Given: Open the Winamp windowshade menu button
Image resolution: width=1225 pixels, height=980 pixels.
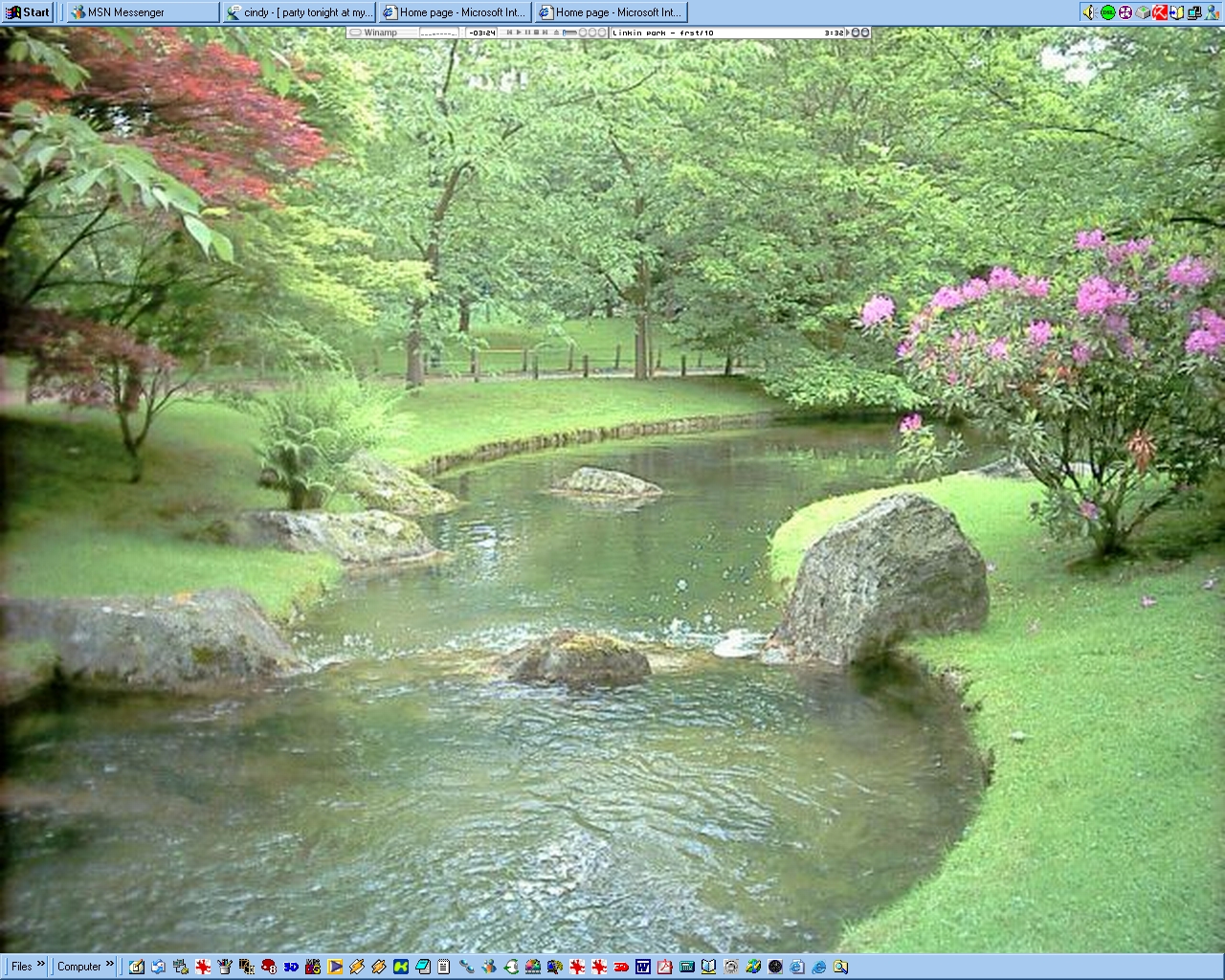Looking at the screenshot, I should click(355, 33).
